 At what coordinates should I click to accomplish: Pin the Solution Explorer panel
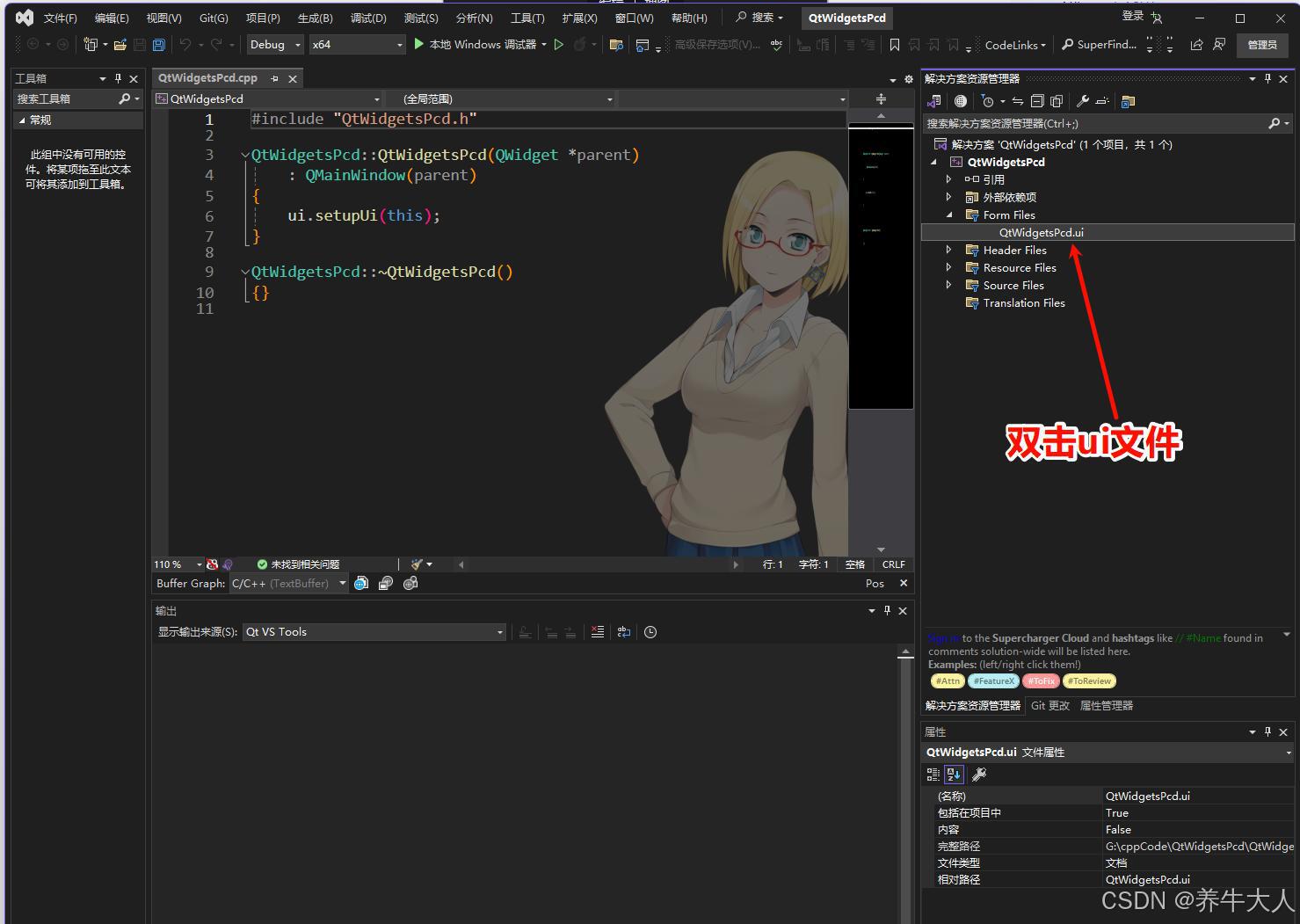pyautogui.click(x=1267, y=78)
